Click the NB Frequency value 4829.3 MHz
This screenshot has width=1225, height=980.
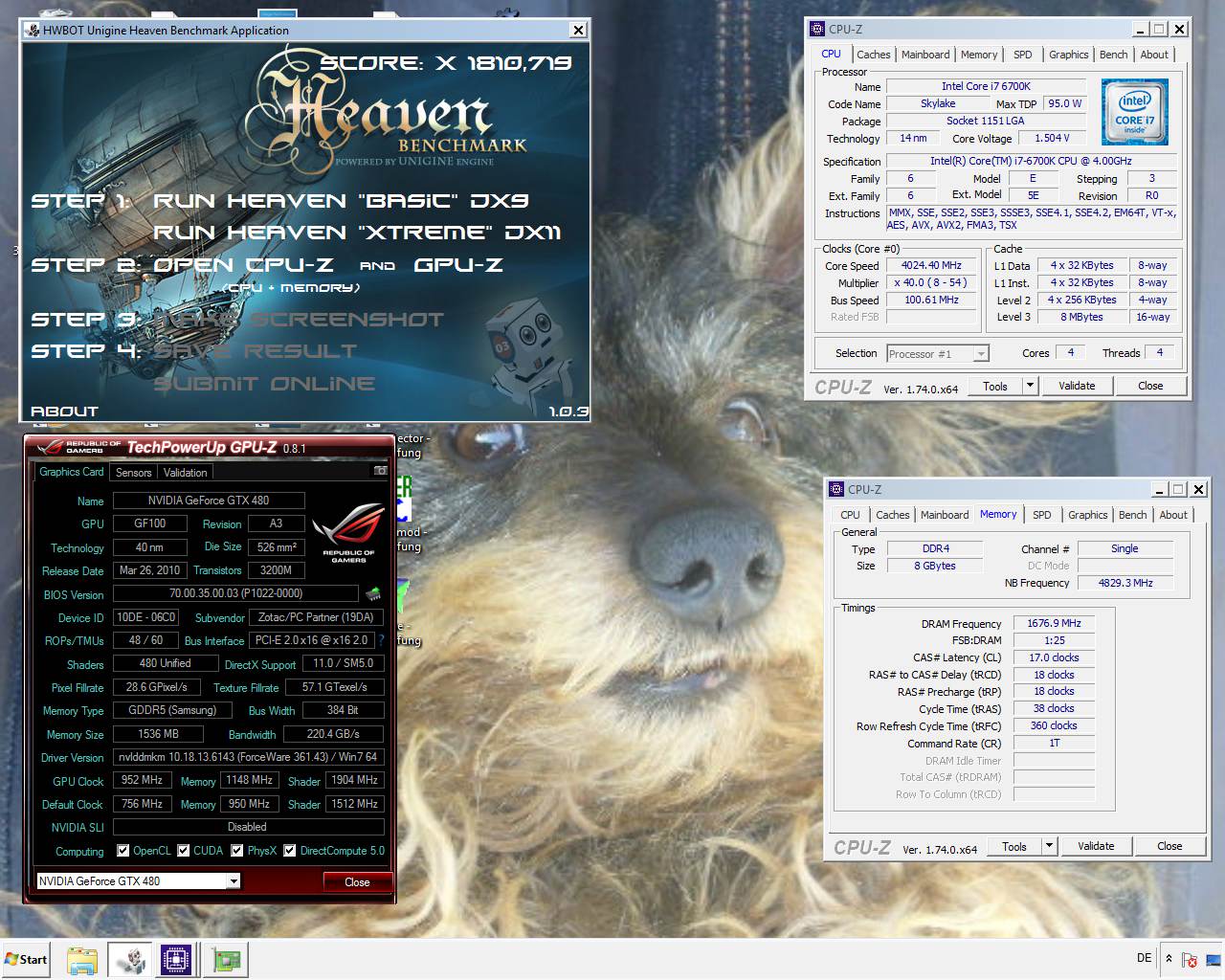coord(1125,583)
